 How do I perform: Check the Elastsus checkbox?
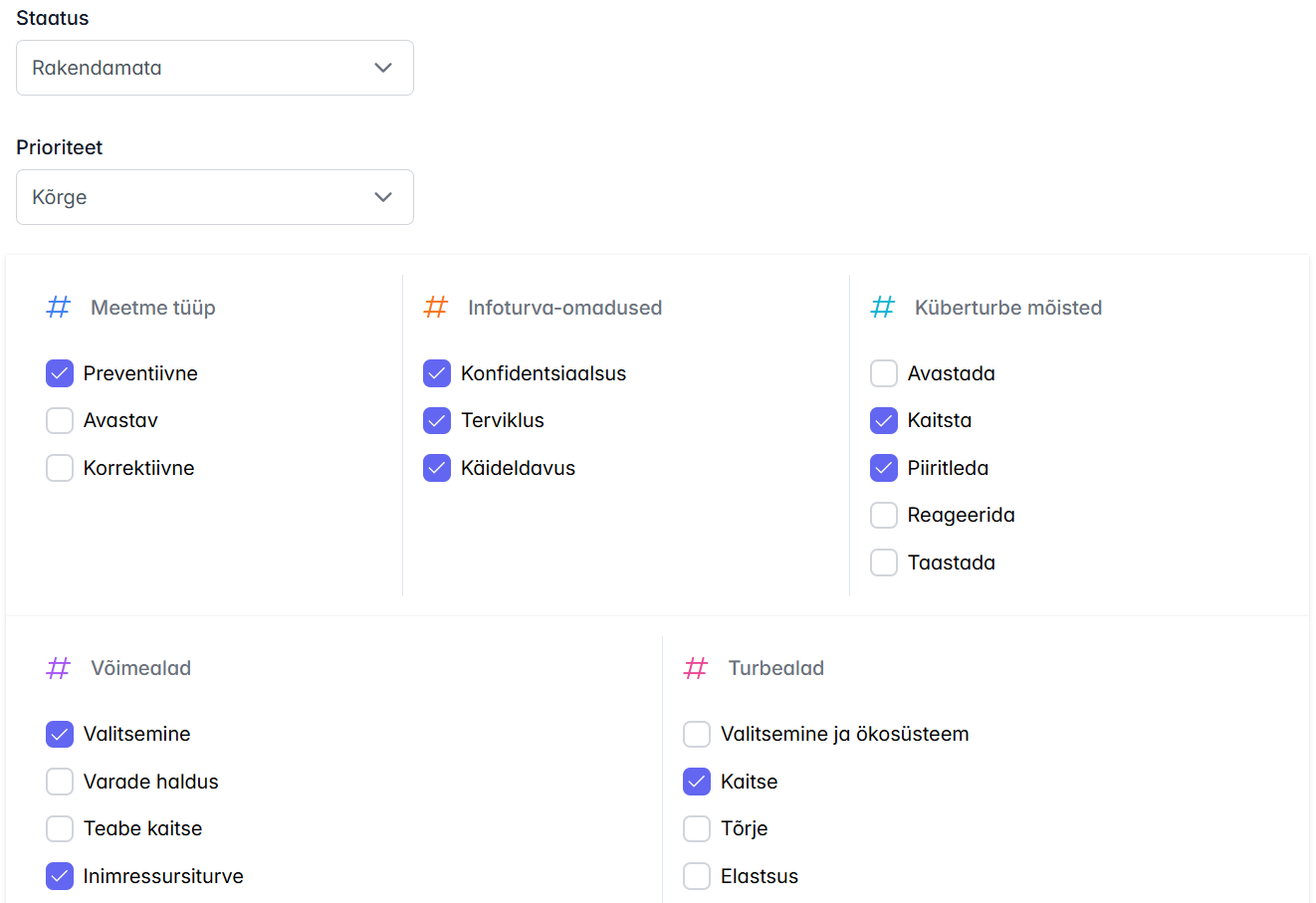click(697, 876)
